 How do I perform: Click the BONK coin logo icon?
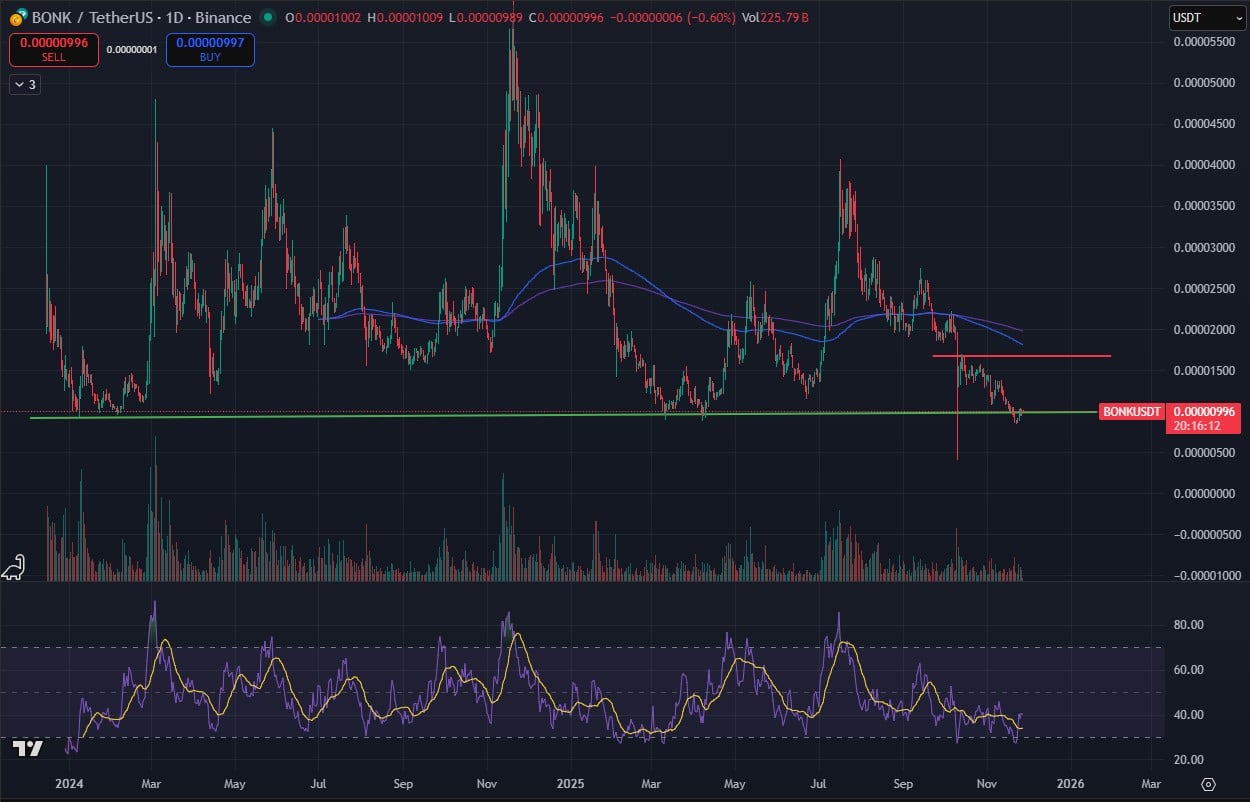click(17, 17)
